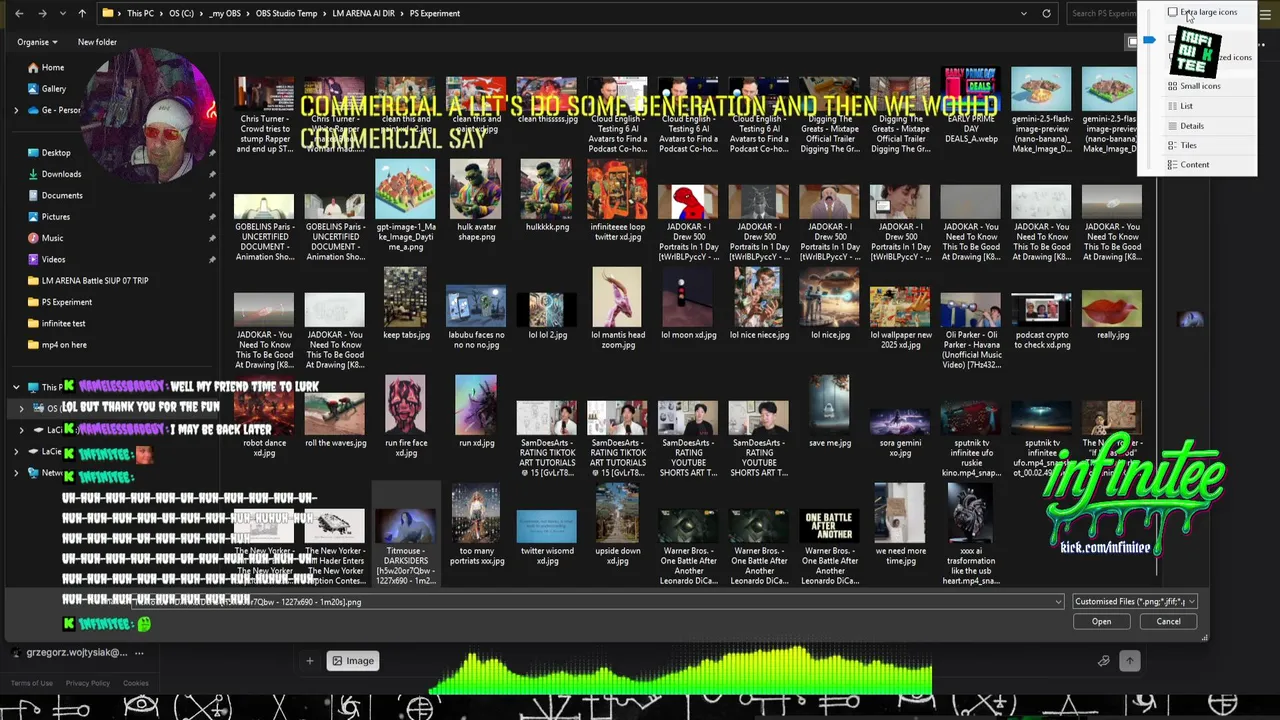This screenshot has height=720, width=1280.
Task: Focus the Search PS Experiment field
Action: tap(1103, 13)
